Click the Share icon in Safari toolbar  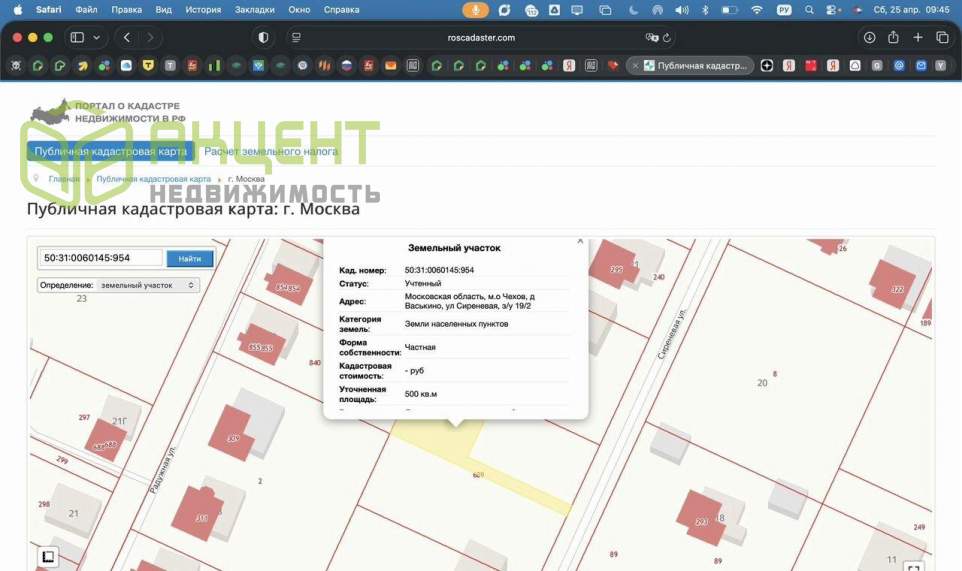893,37
